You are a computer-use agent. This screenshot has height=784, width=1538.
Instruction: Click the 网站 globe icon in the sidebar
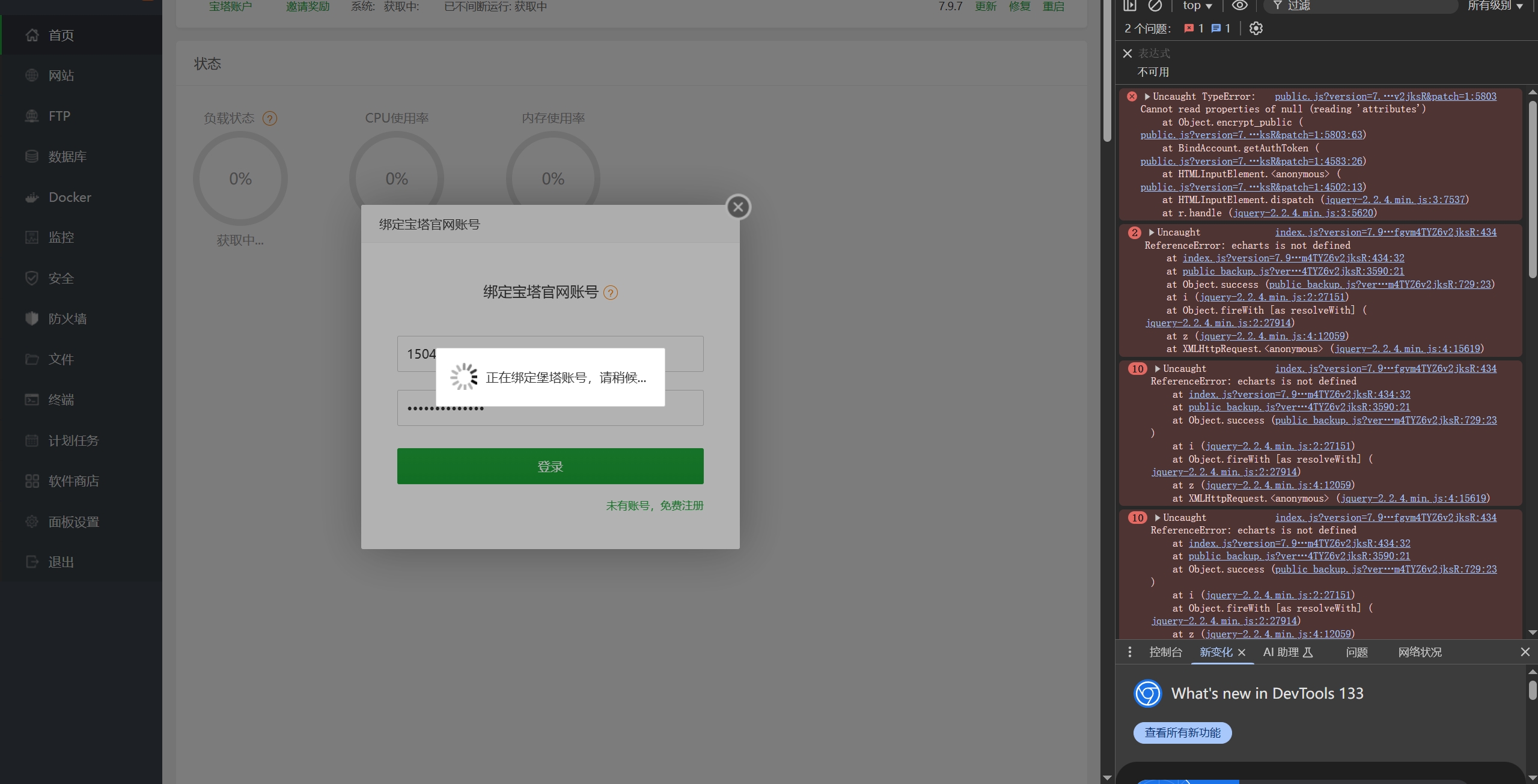(32, 75)
